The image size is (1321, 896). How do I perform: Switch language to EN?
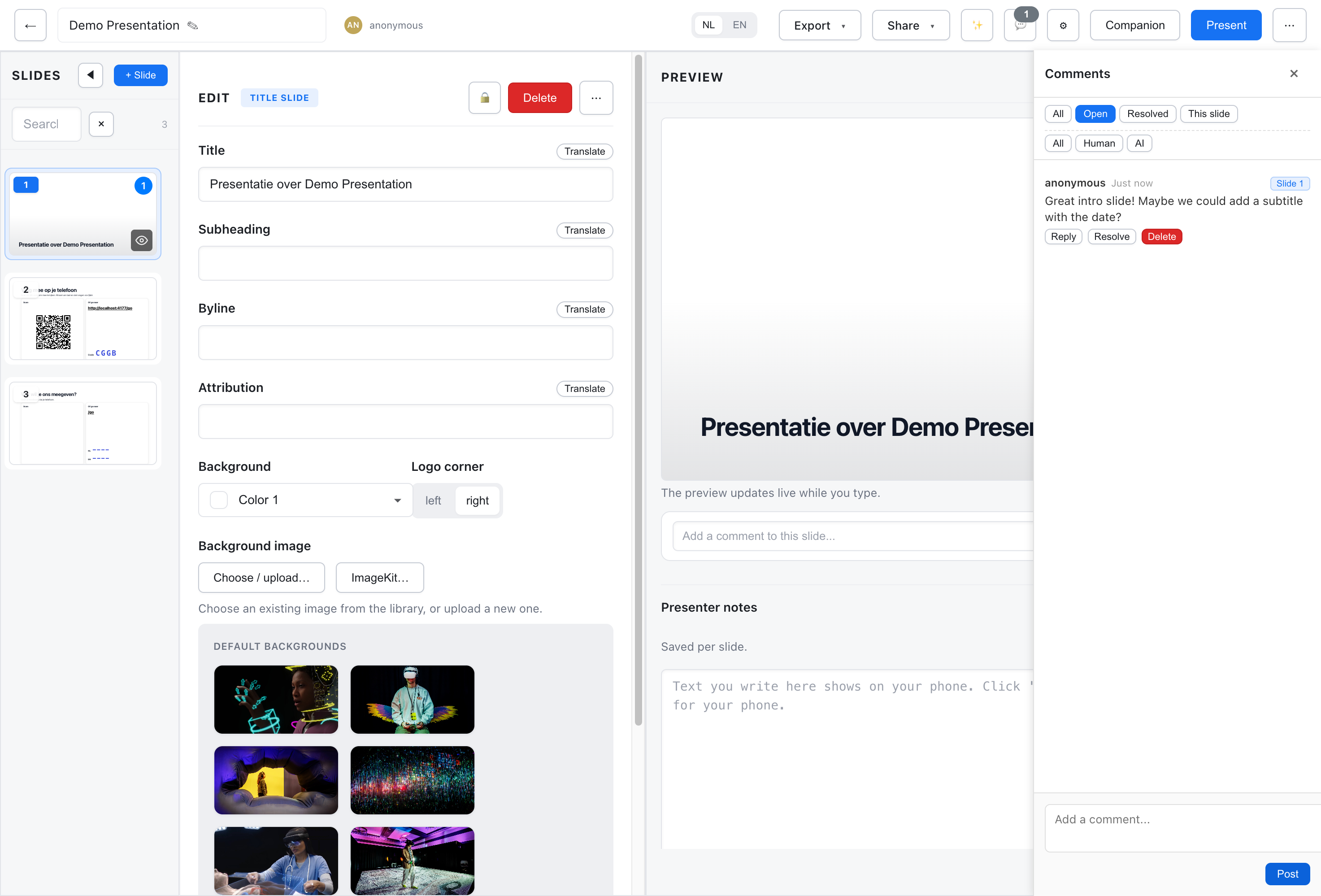pyautogui.click(x=739, y=25)
